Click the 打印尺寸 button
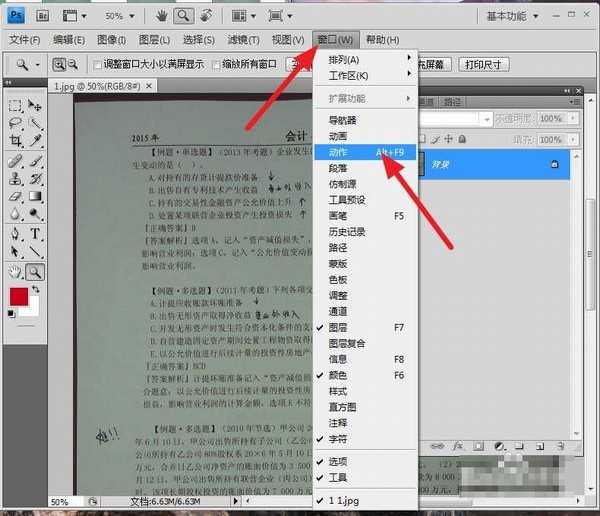 click(x=485, y=65)
